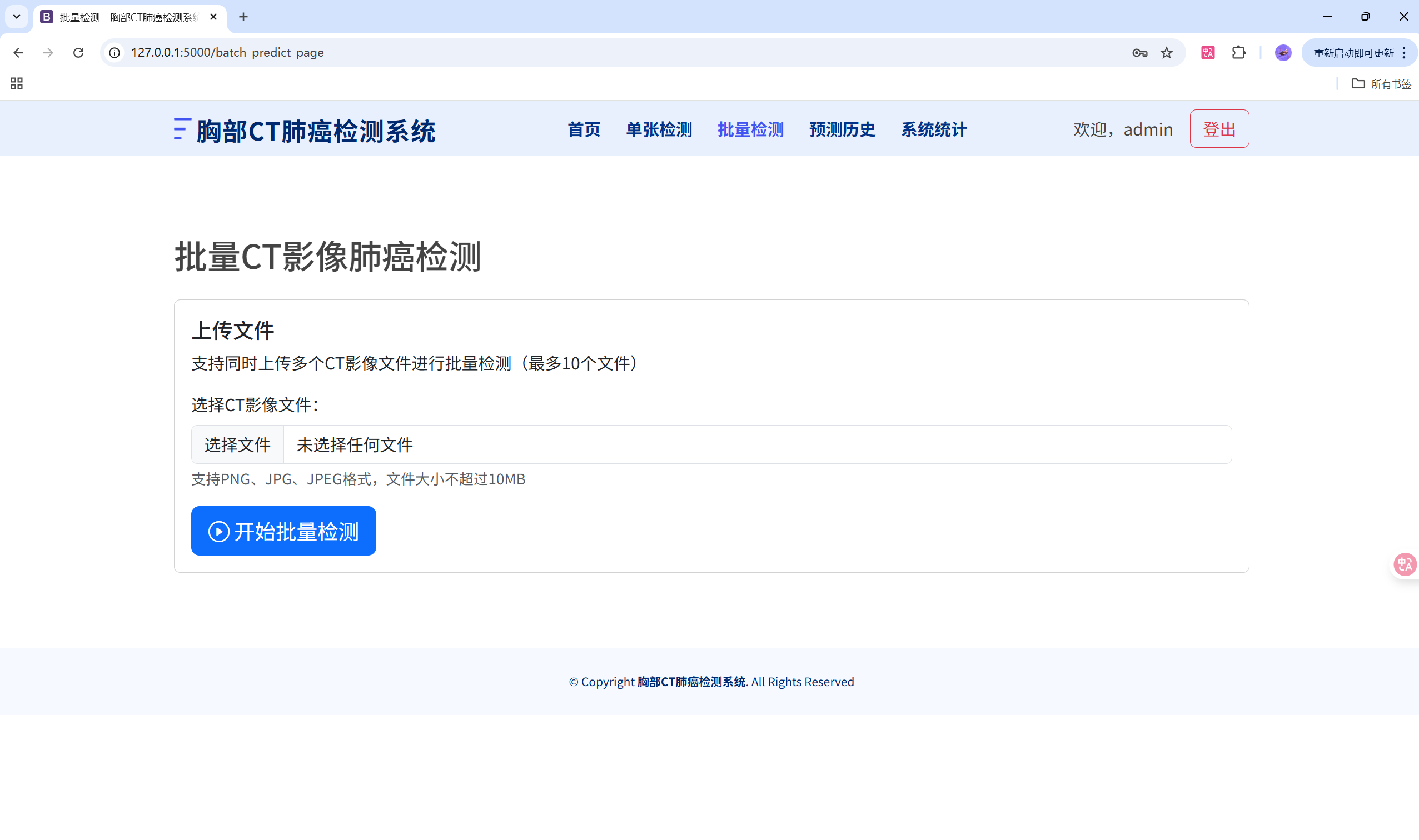The width and height of the screenshot is (1419, 840).
Task: Click the pink translate extension icon
Action: [1208, 53]
